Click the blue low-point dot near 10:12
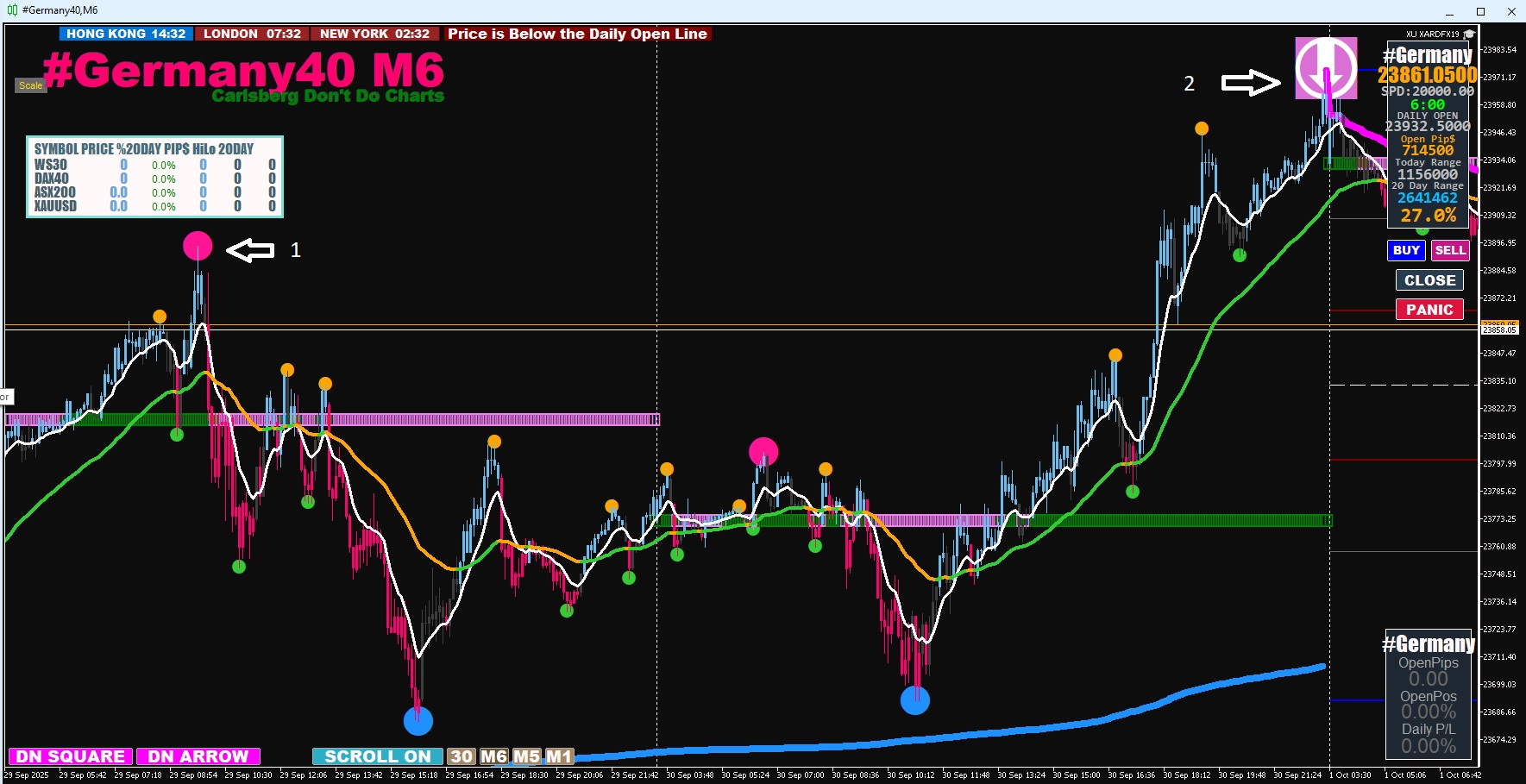The image size is (1526, 784). [x=915, y=700]
